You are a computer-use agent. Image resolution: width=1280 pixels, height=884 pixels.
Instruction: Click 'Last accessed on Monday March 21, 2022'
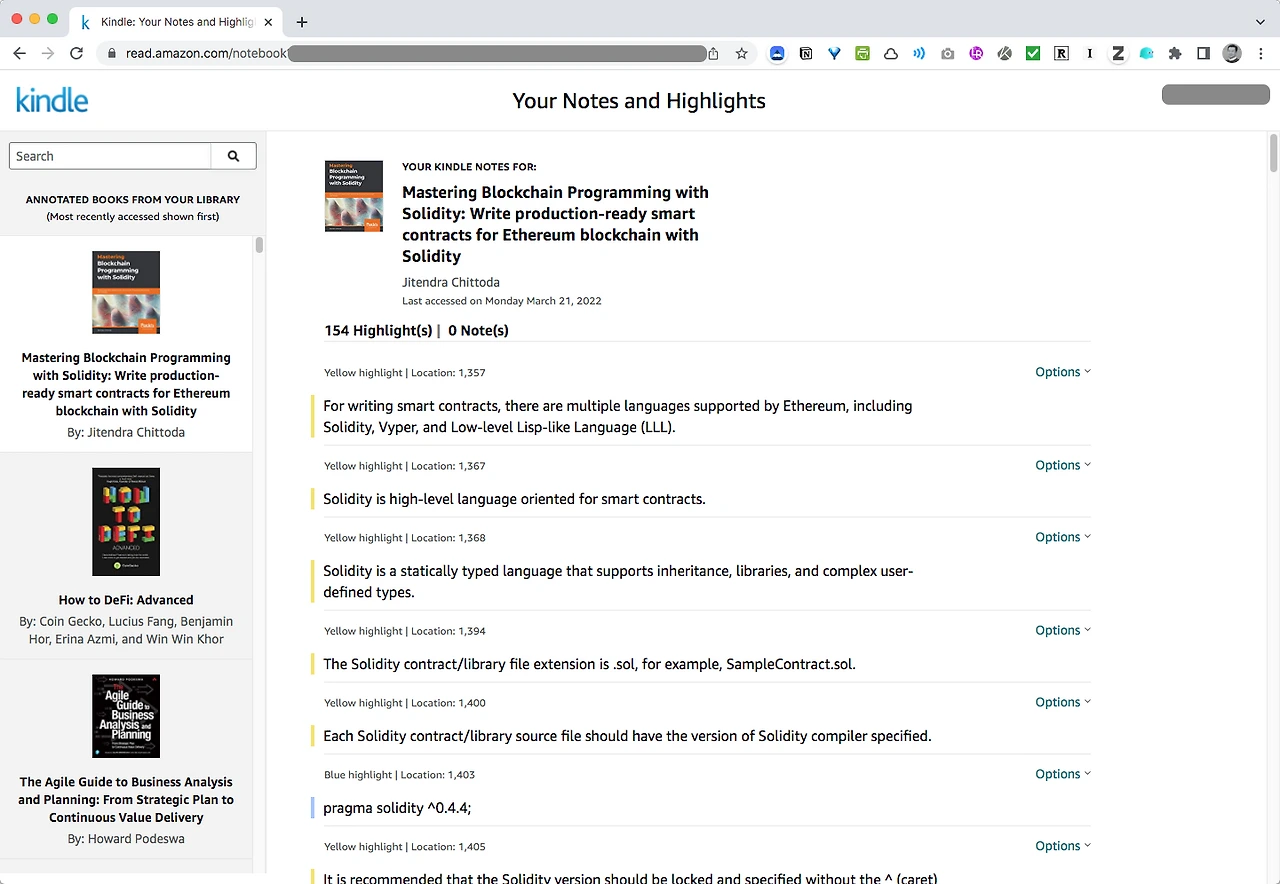point(502,301)
